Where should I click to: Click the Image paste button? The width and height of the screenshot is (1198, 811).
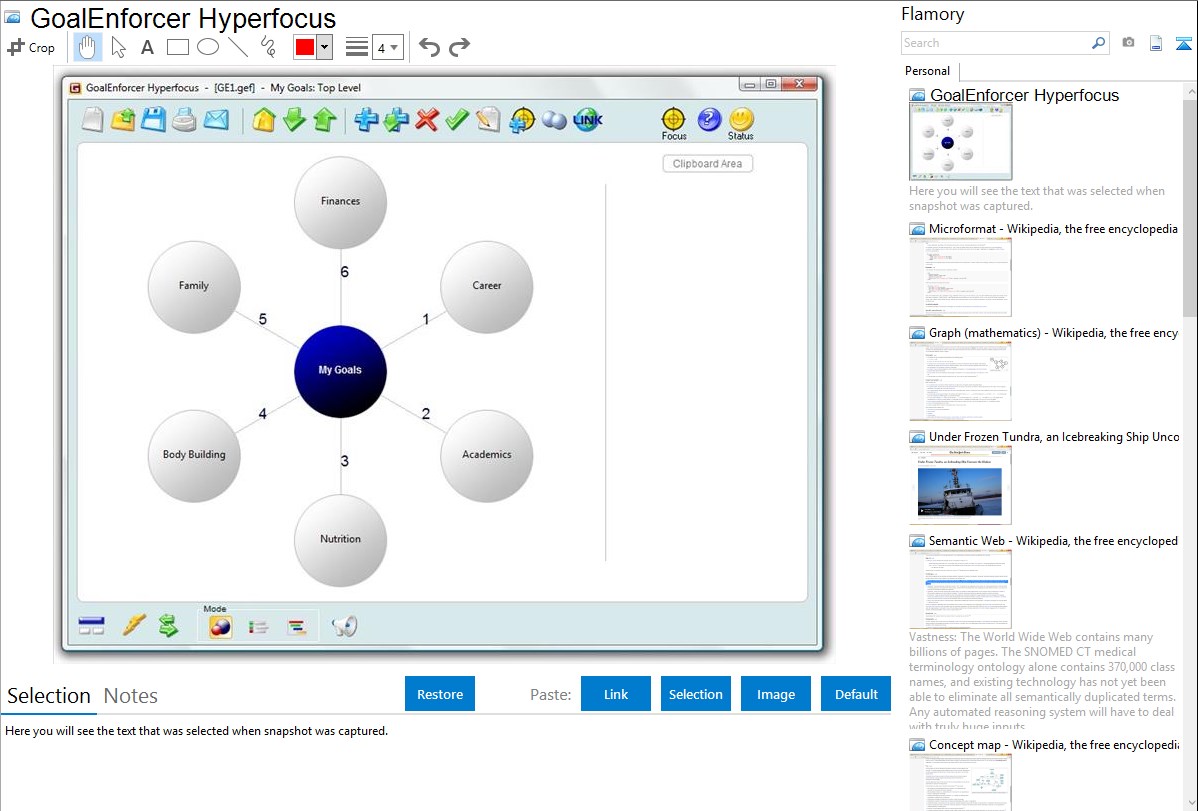pos(776,694)
